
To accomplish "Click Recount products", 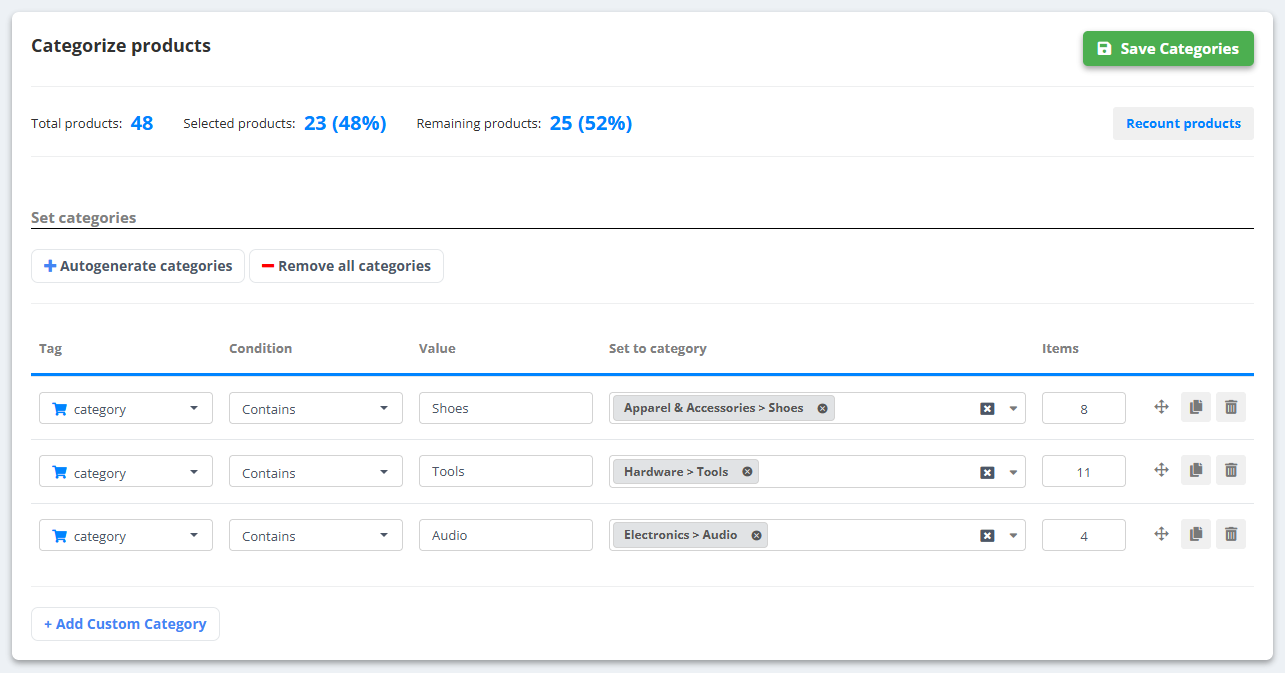I will [1183, 123].
